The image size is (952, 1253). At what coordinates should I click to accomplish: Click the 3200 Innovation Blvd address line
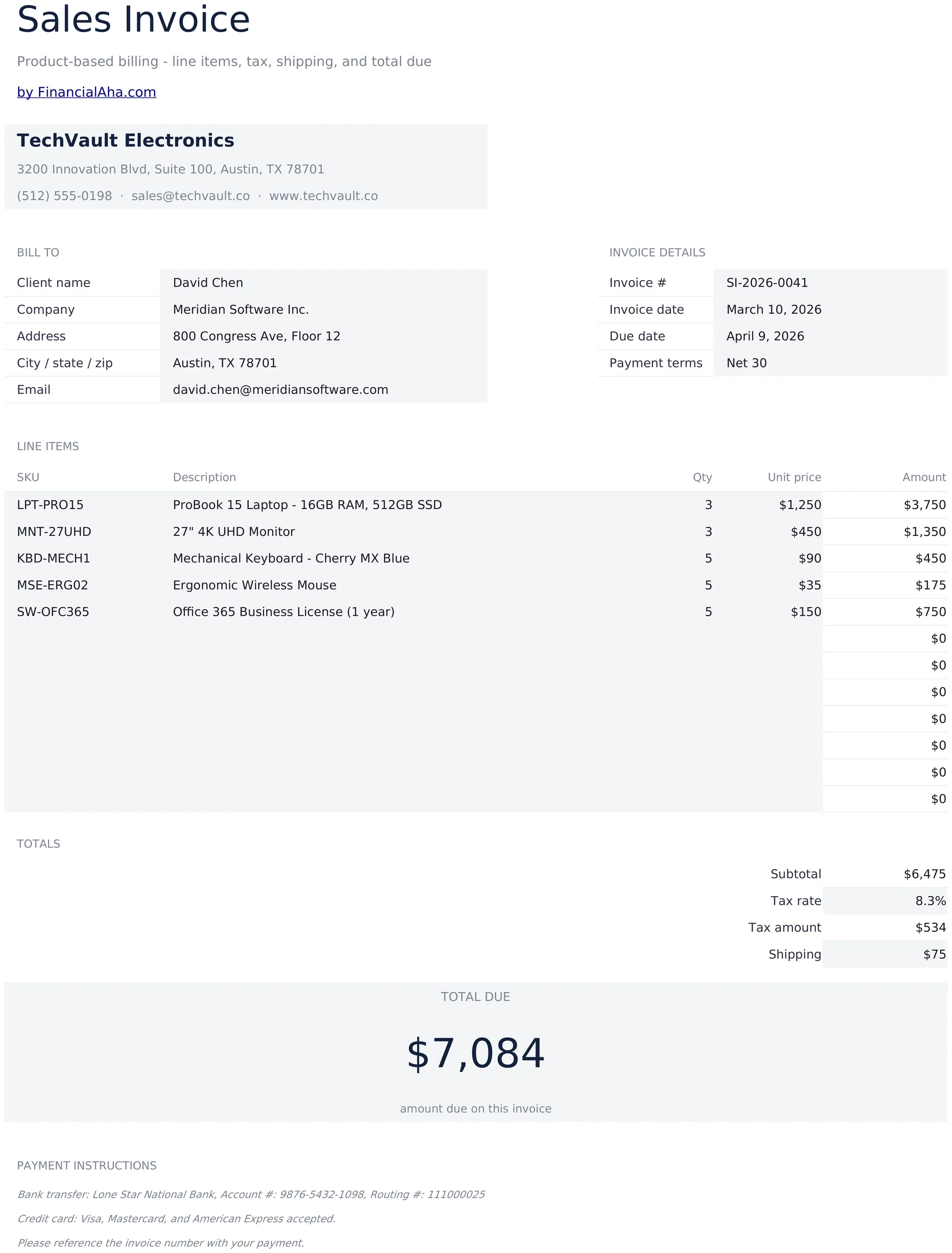click(170, 170)
